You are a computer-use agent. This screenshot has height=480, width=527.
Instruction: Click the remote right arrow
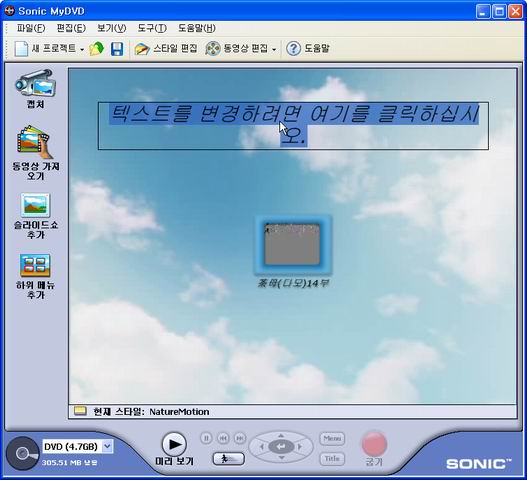(300, 447)
